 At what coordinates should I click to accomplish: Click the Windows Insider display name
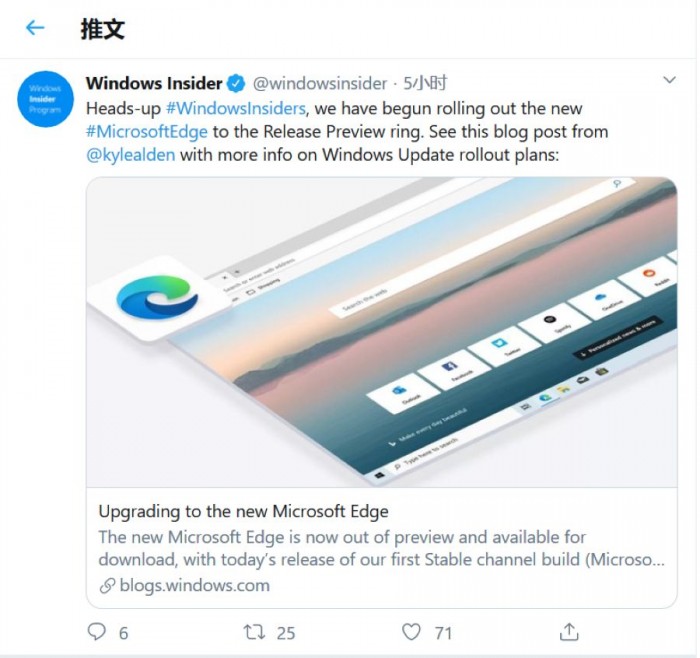click(x=154, y=84)
